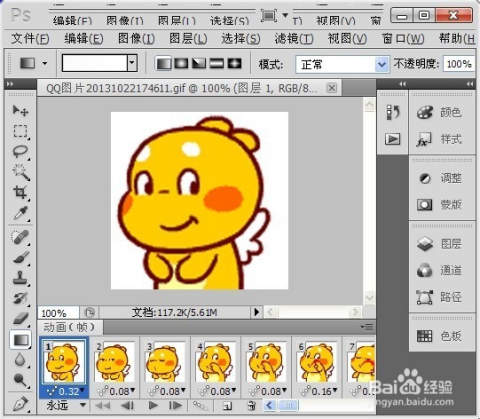480x419 pixels.
Task: Go to the previous frame
Action: (x=127, y=406)
